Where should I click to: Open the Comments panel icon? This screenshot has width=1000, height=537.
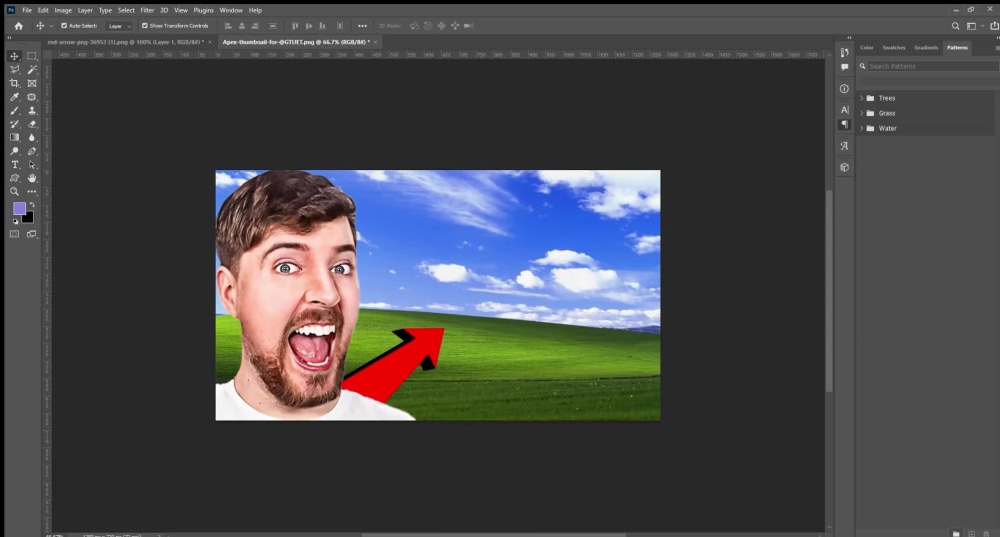[844, 67]
